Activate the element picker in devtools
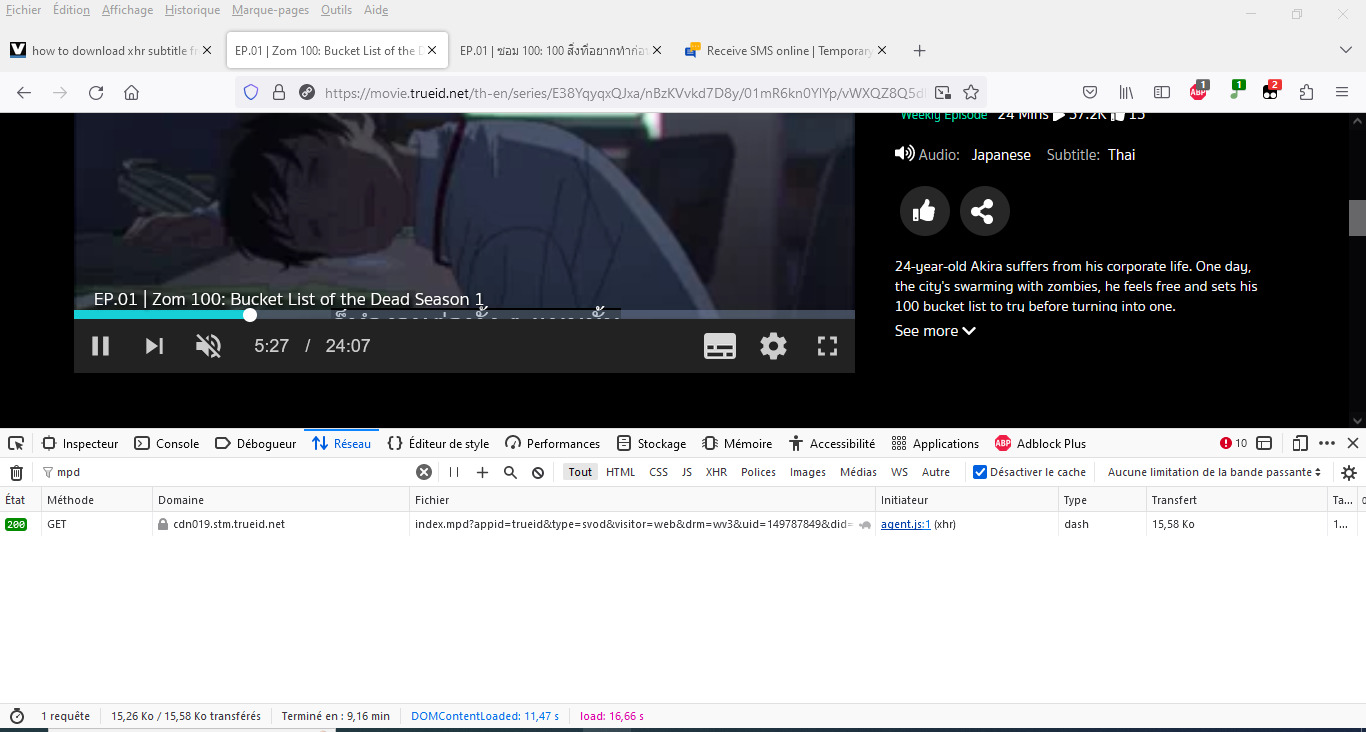1366x732 pixels. 16,443
